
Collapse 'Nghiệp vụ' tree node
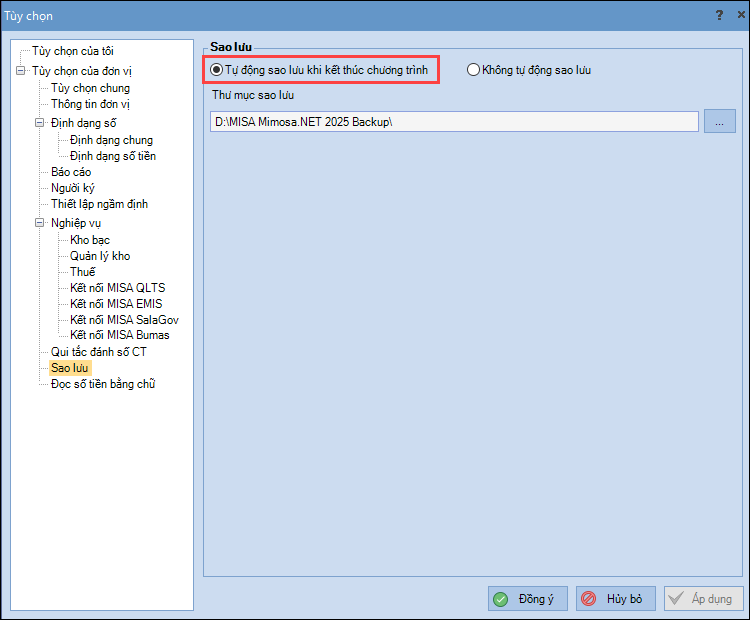pos(39,222)
